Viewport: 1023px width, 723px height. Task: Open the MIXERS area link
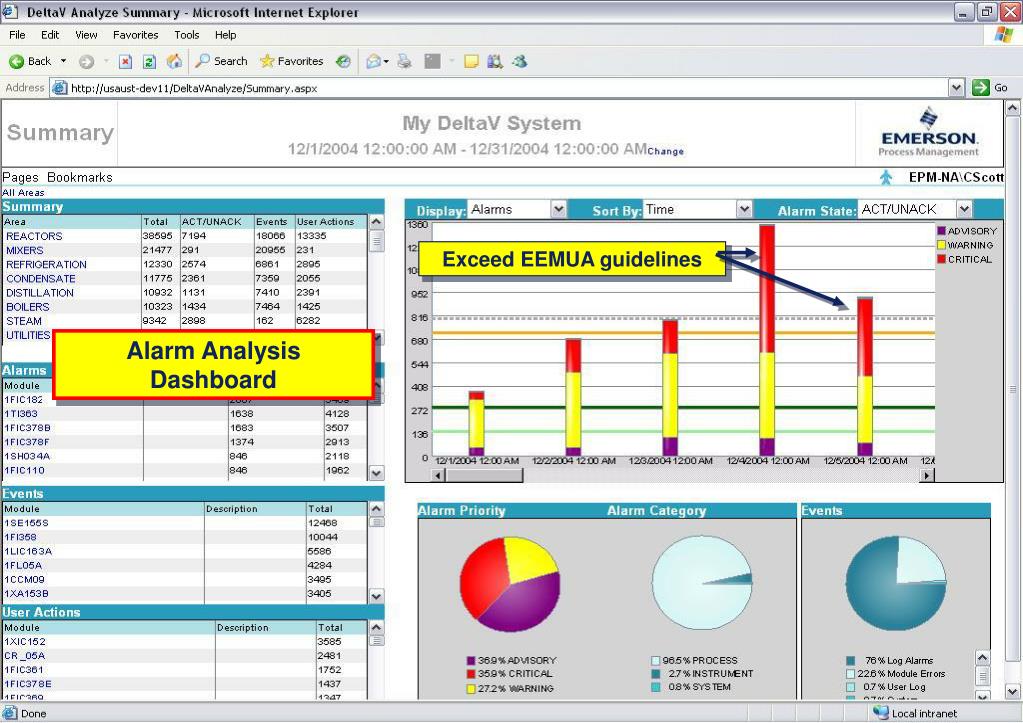25,250
